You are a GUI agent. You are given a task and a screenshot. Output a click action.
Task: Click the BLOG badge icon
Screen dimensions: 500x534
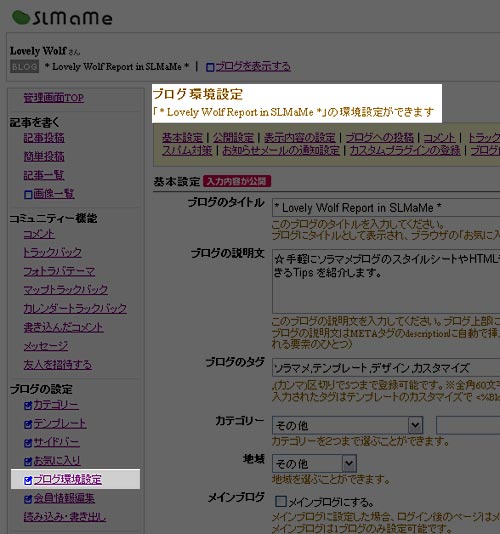[25, 66]
